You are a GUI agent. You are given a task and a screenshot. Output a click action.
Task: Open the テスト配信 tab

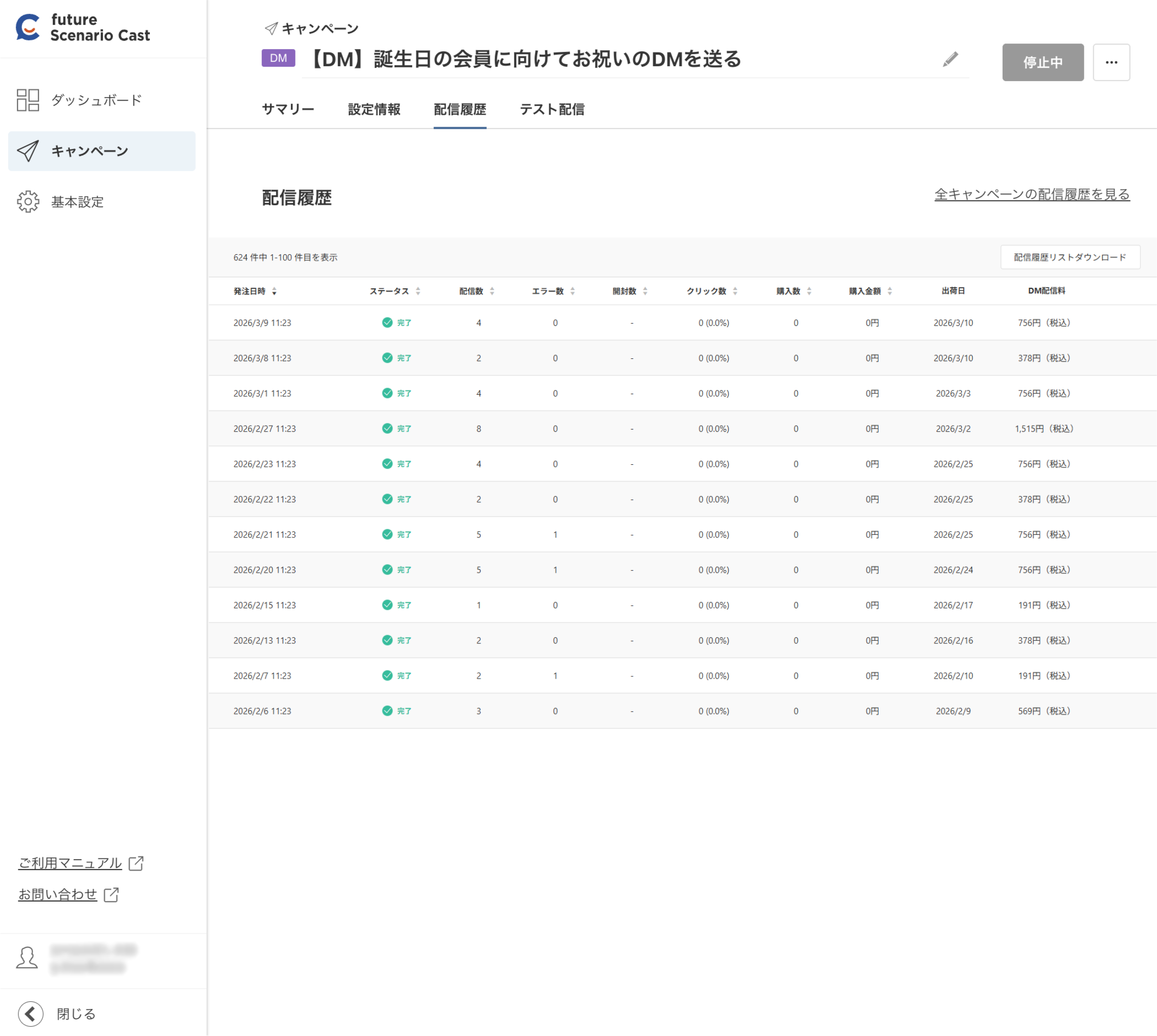pos(553,109)
